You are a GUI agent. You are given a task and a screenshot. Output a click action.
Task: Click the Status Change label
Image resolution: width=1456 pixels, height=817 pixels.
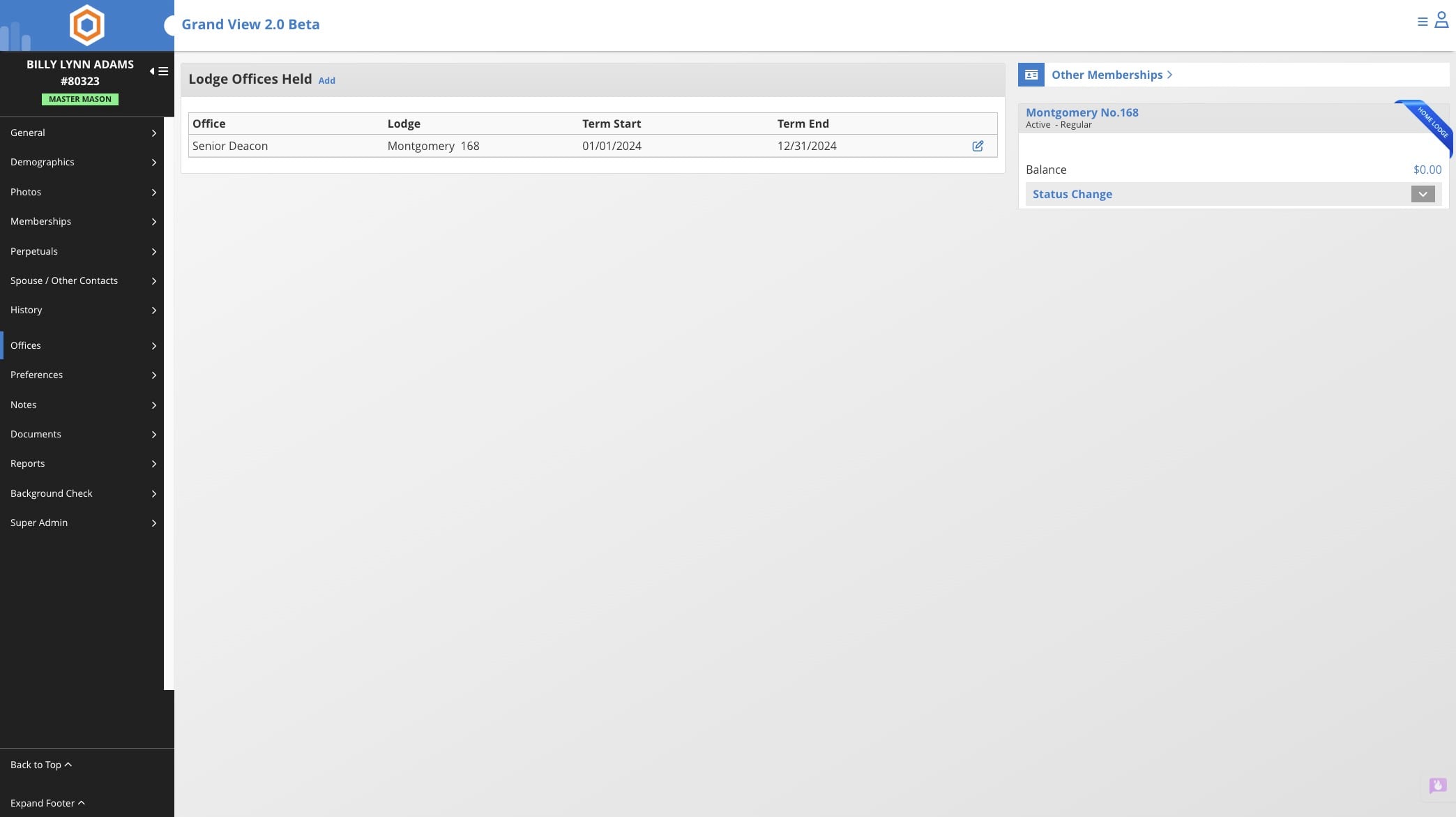[x=1072, y=194]
